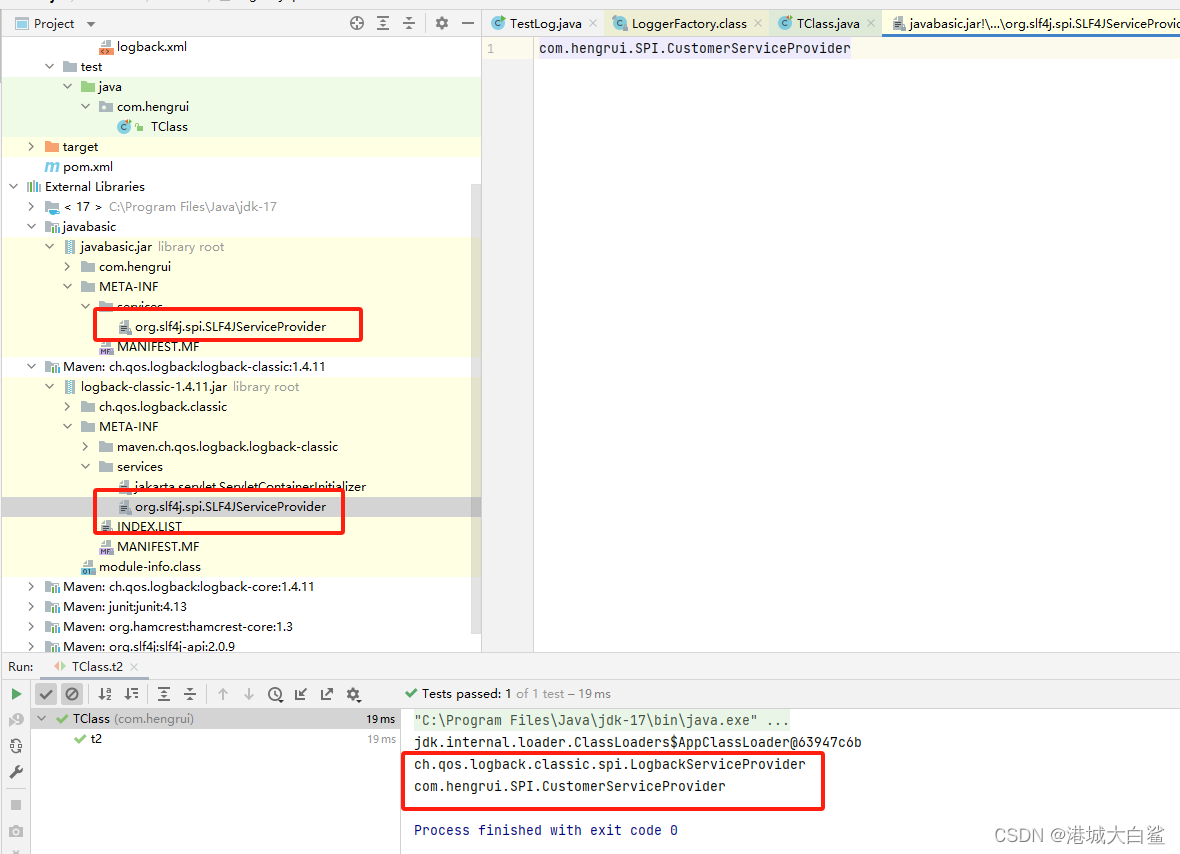
Task: Collapse all nodes in the Project tree
Action: 410,23
